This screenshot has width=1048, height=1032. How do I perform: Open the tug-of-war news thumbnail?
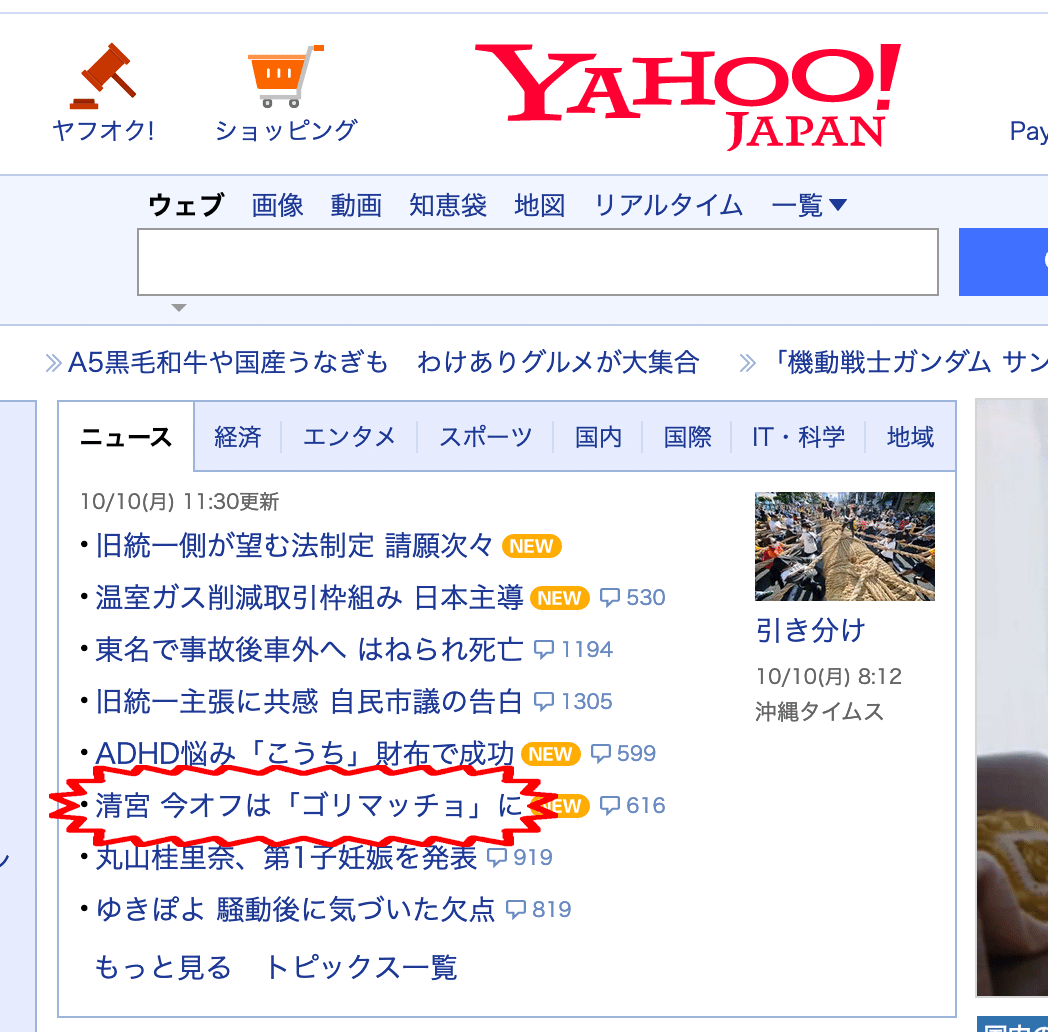coord(845,546)
